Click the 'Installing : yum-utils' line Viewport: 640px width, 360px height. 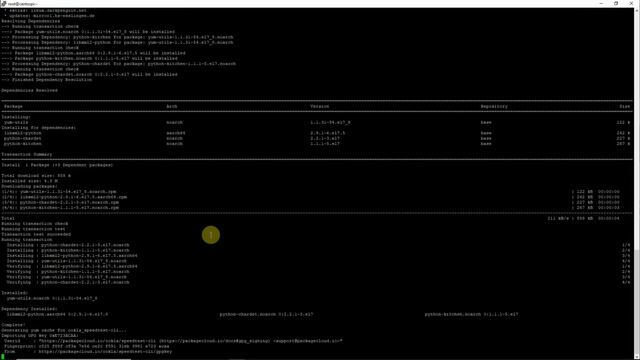67,261
